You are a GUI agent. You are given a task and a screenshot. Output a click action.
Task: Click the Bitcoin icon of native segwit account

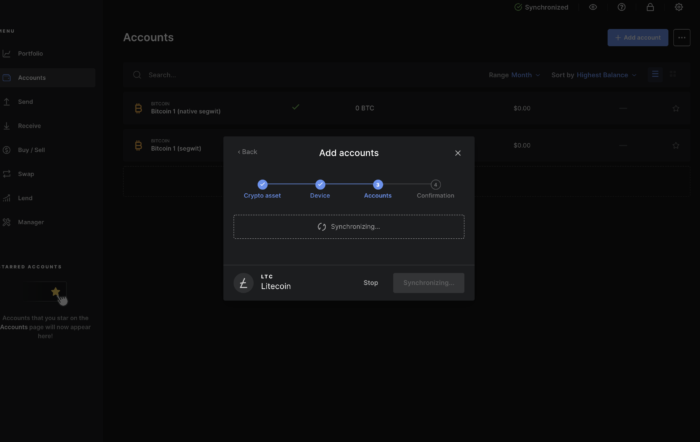[138, 108]
